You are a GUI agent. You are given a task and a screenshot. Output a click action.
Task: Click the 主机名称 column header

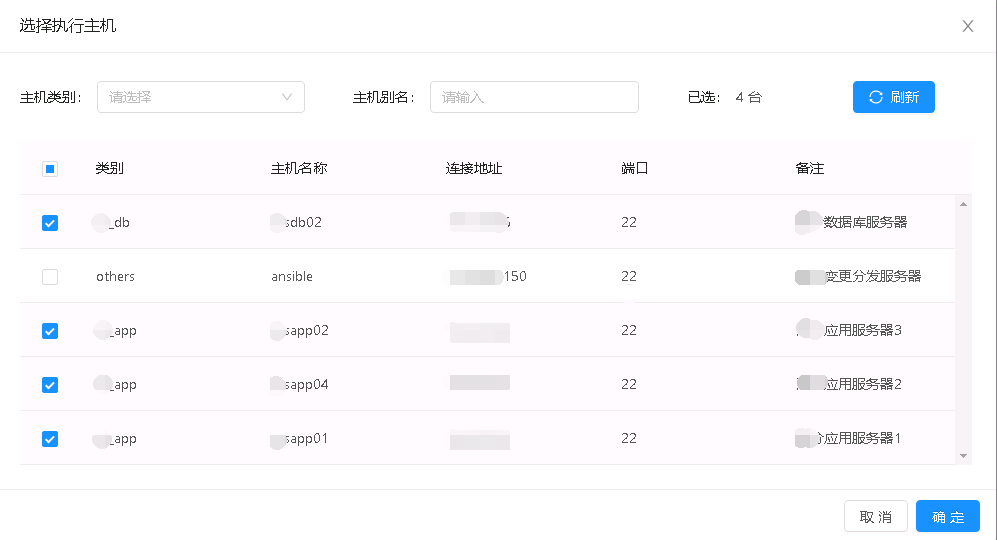299,168
